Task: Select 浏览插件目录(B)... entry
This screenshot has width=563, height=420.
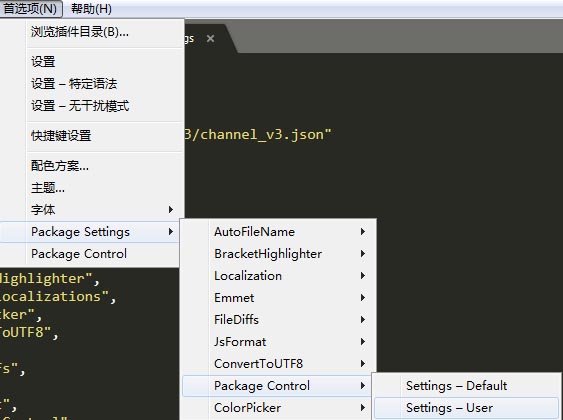Action: click(x=92, y=32)
